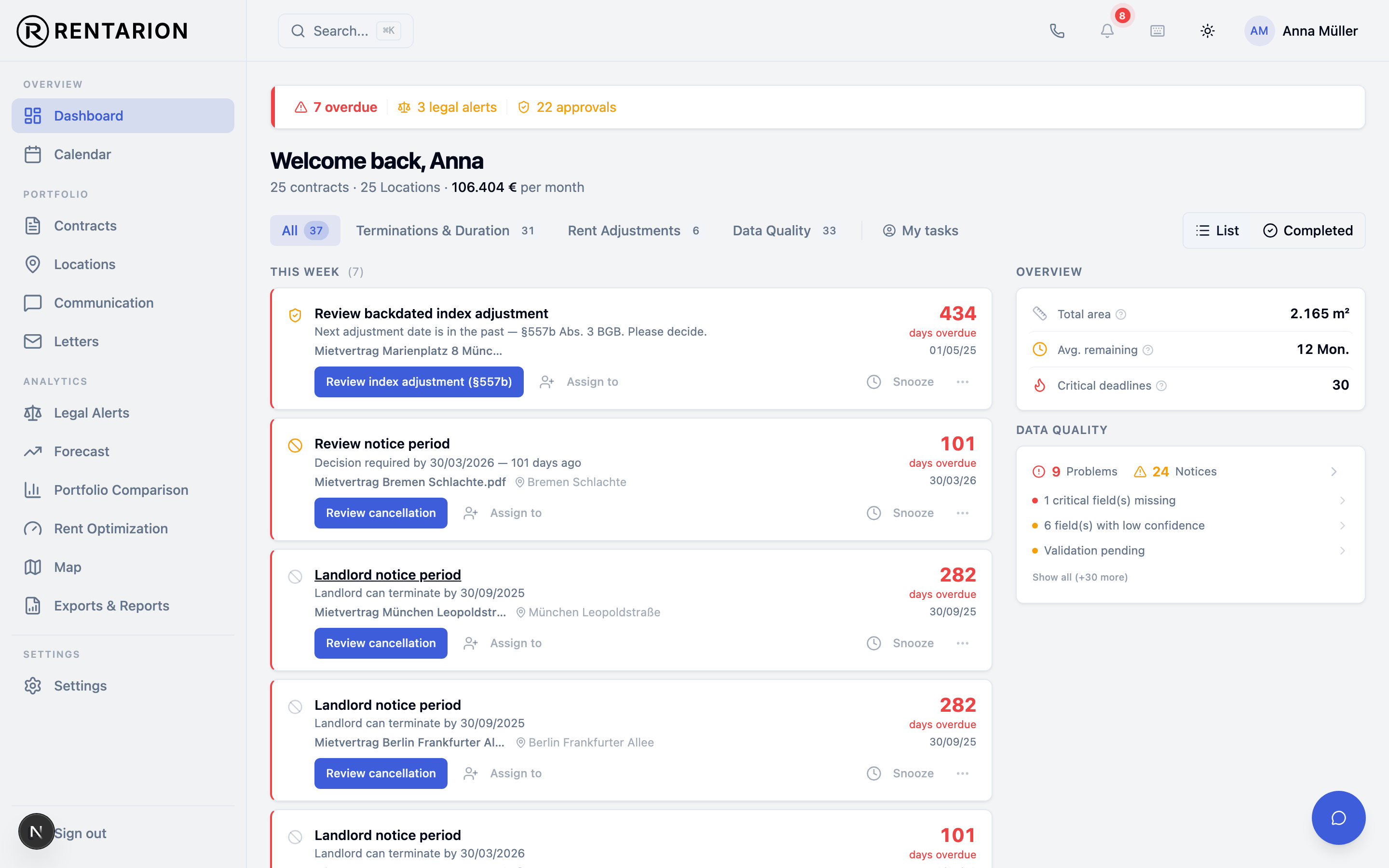Click status icon on München Leopoldstraße card

[x=295, y=576]
